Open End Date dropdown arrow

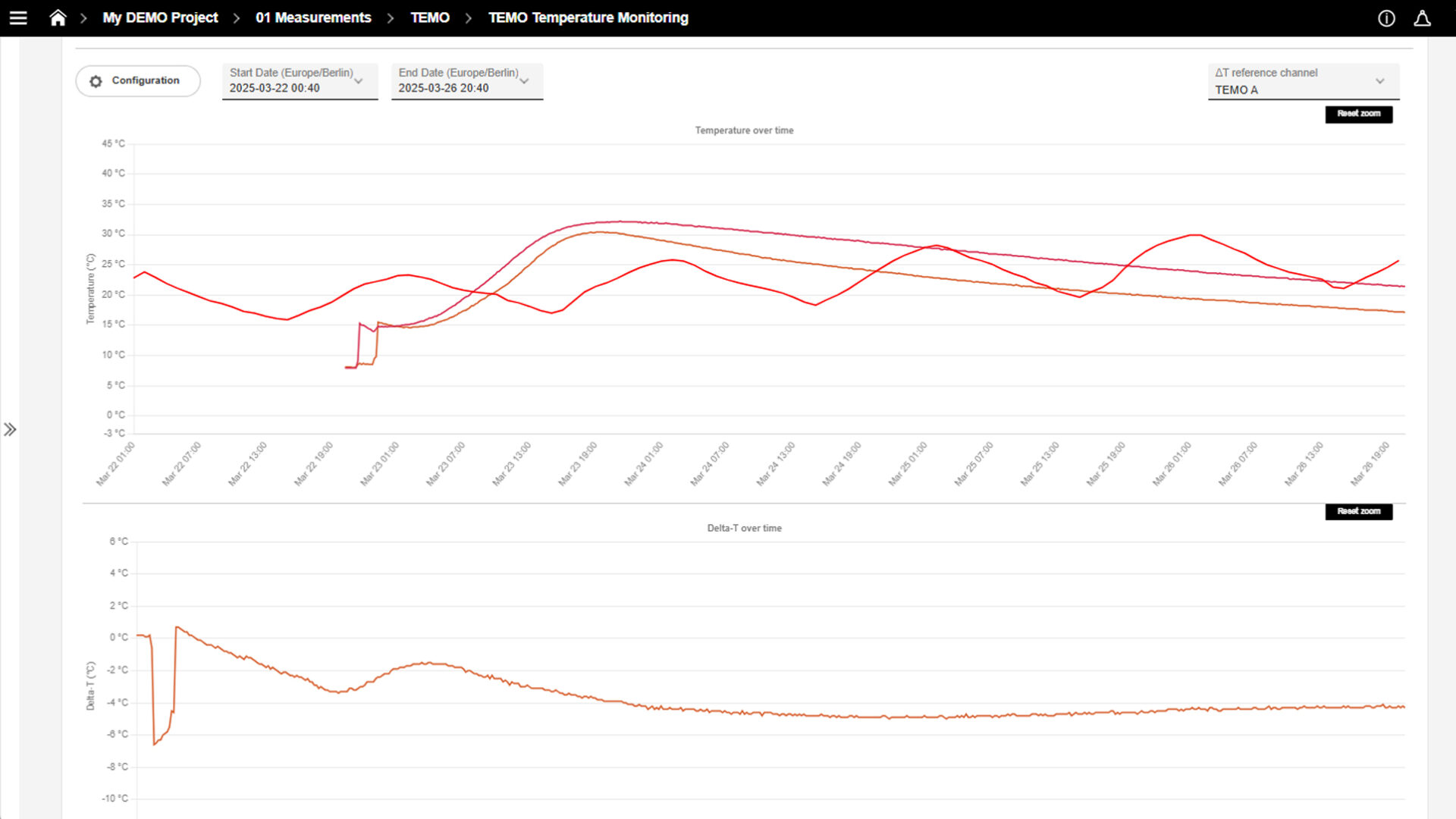point(524,81)
